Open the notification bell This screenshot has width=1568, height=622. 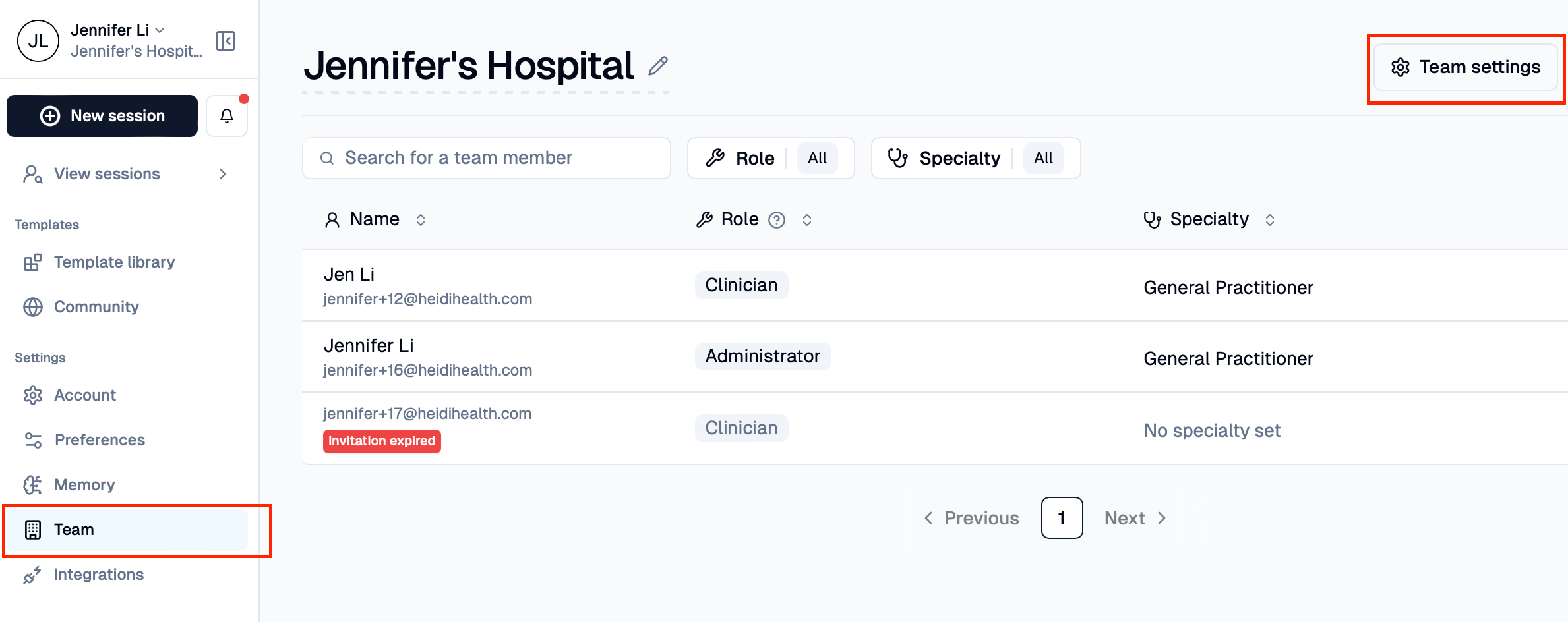click(227, 115)
